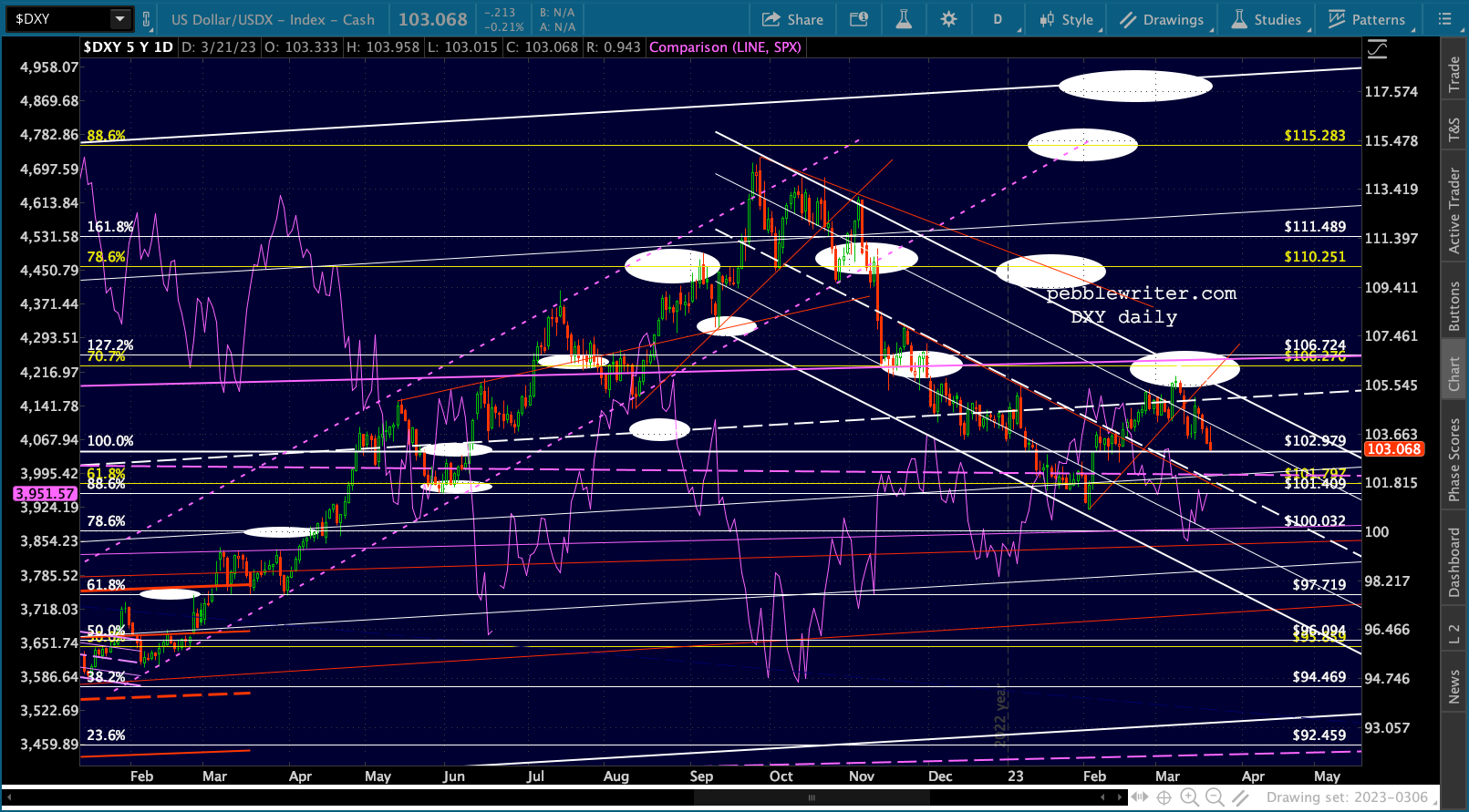The image size is (1469, 812).
Task: Click the B: N/A bid value
Action: (x=557, y=13)
